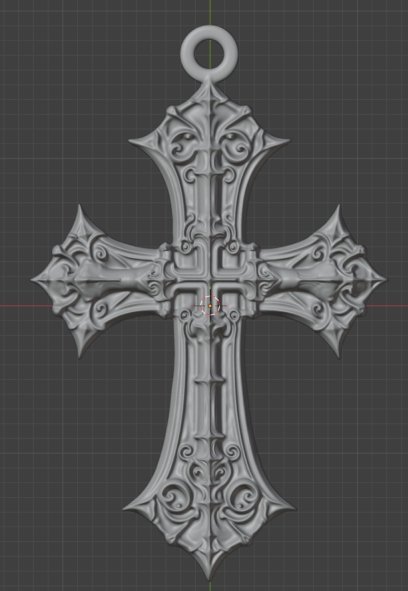Click the pointed tip of the right arm
408x591 pixels.
[382, 280]
